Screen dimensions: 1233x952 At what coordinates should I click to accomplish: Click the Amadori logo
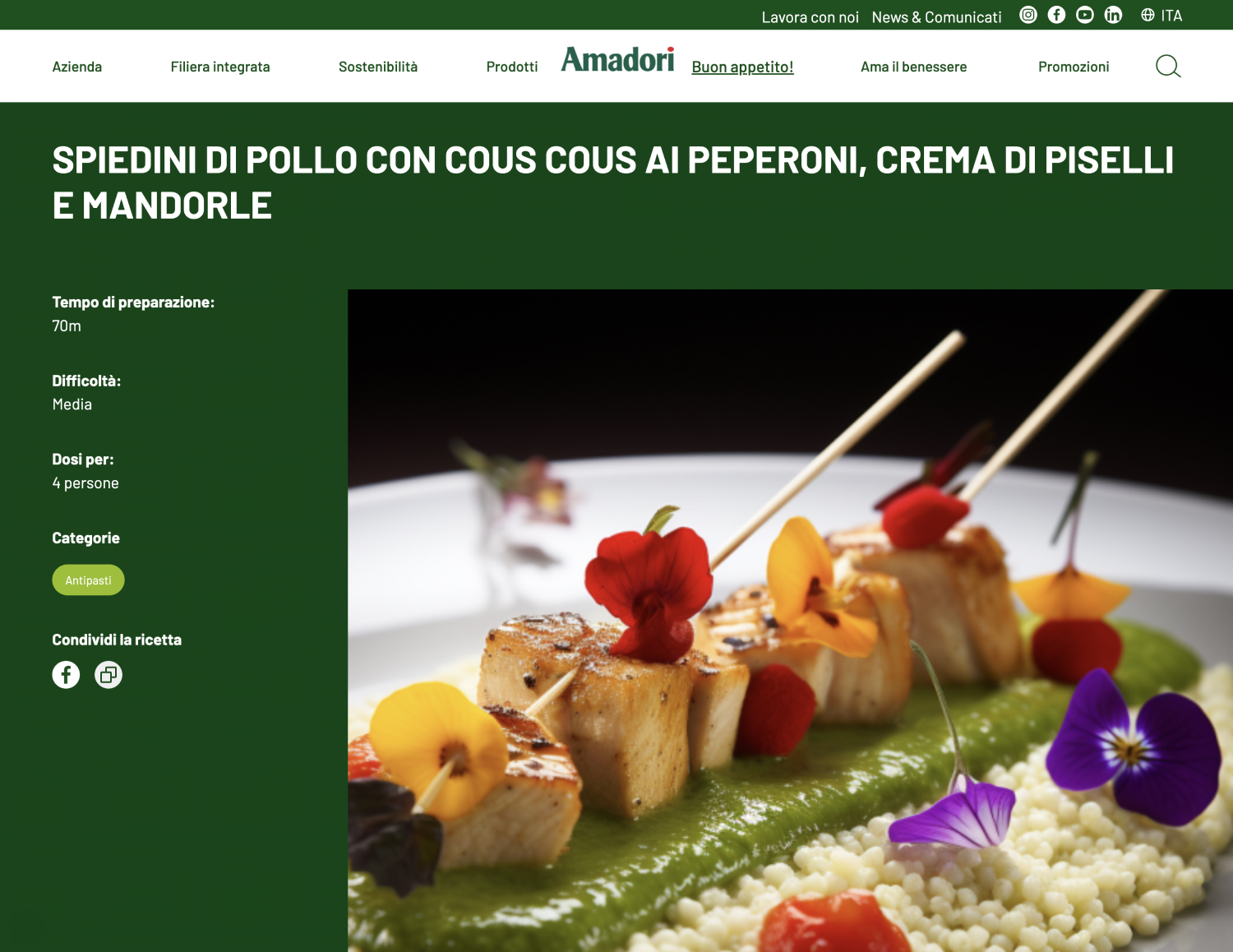[618, 59]
